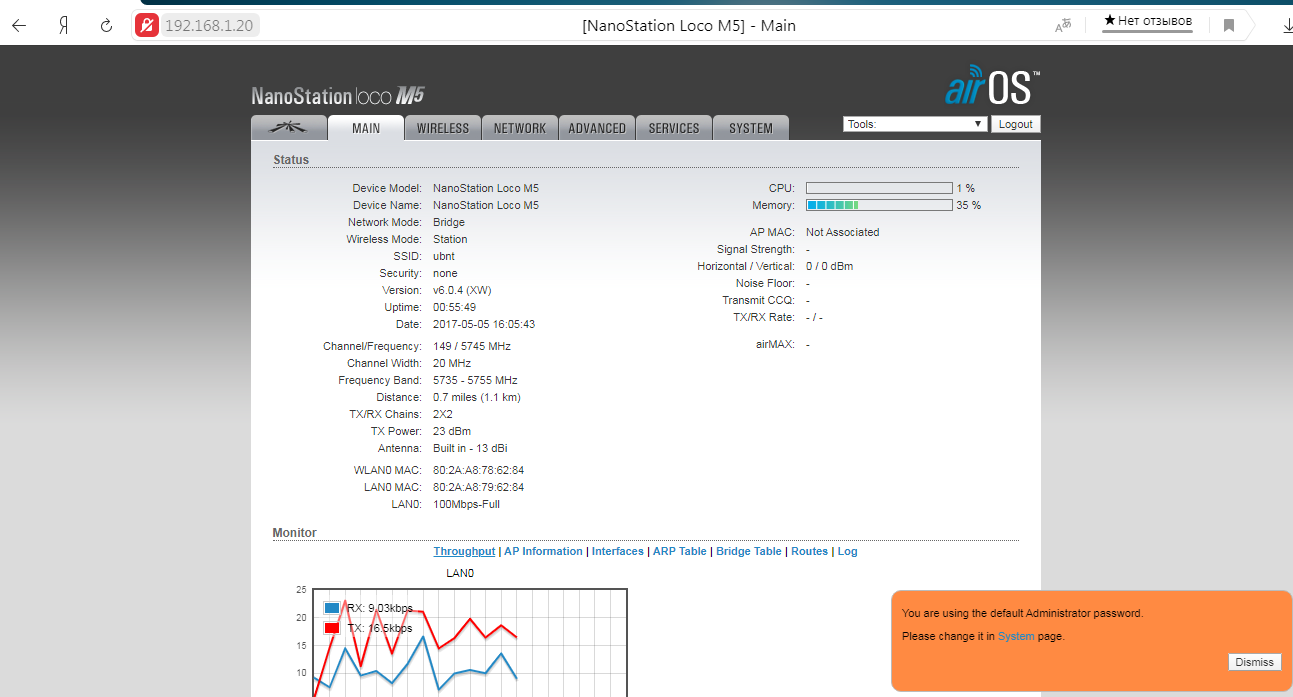Click the NanoStation loco M5 logo
The height and width of the screenshot is (697, 1293).
338,96
